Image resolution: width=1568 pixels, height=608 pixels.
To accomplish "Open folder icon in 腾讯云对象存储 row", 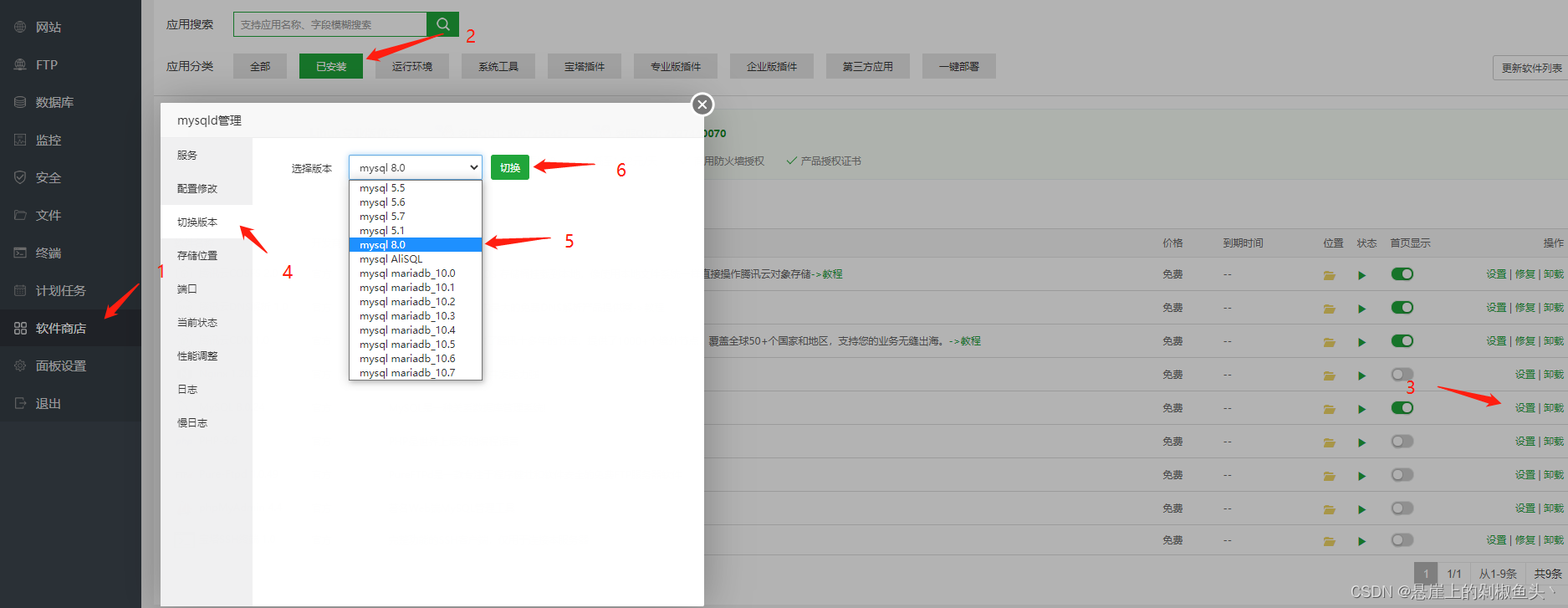I will coord(1329,275).
